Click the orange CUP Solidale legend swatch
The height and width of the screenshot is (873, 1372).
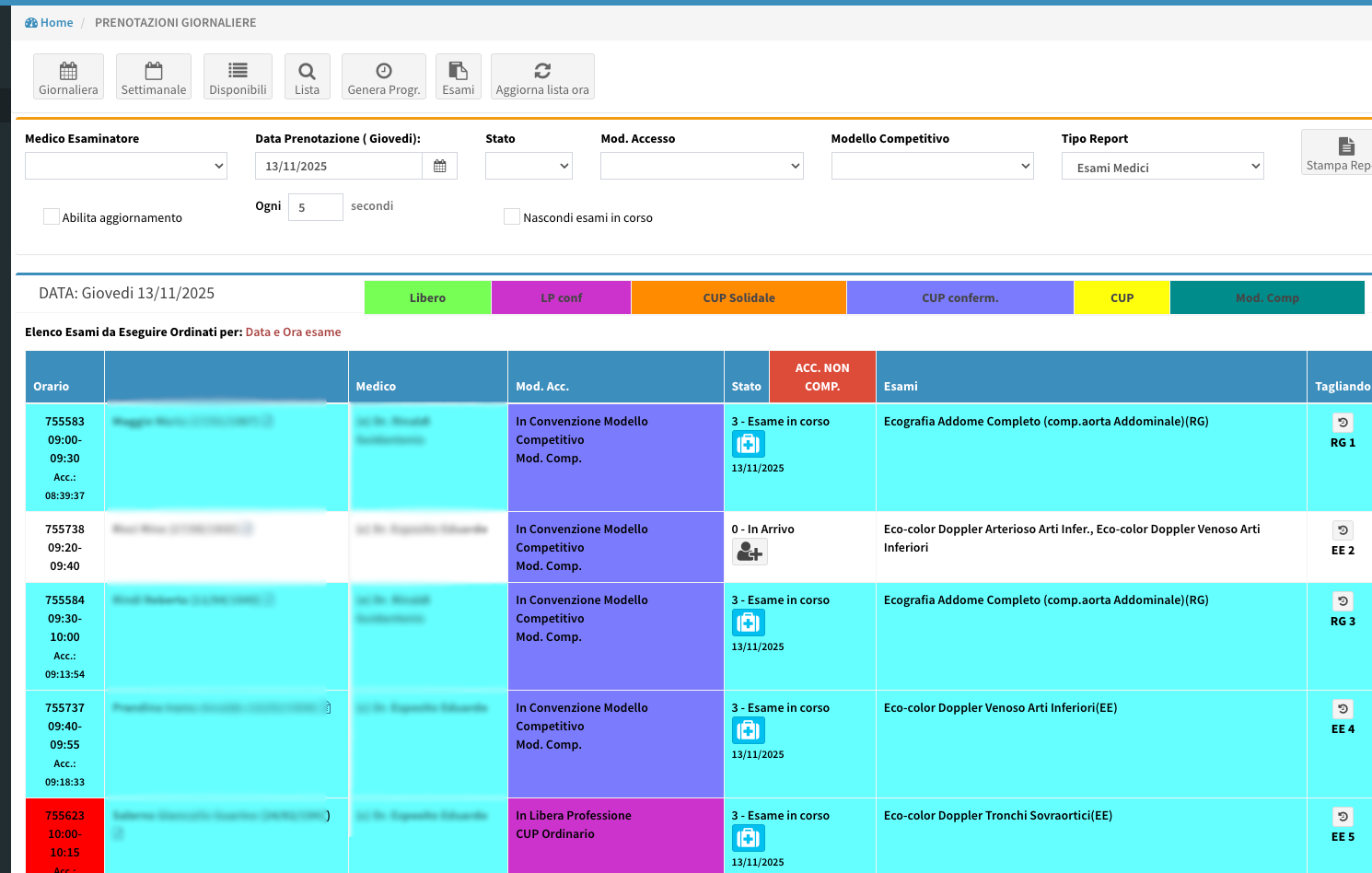click(x=738, y=297)
